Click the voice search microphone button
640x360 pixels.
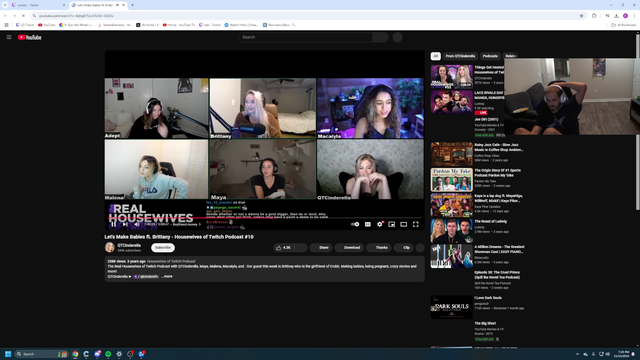pyautogui.click(x=398, y=37)
